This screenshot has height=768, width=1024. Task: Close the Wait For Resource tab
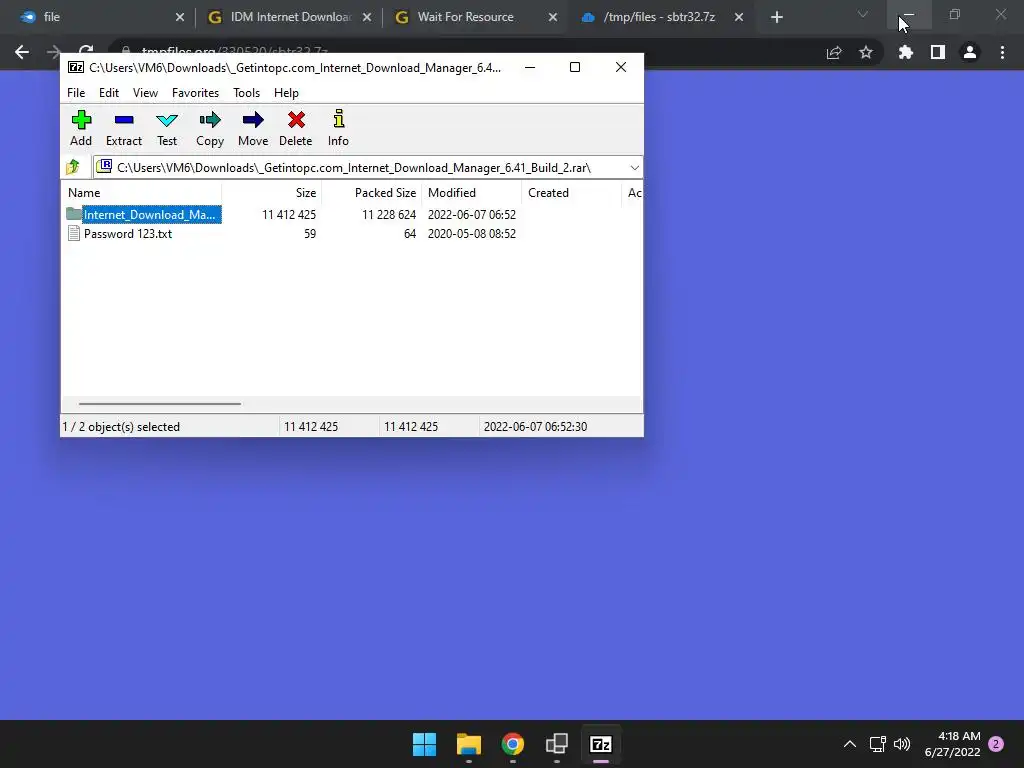(x=553, y=17)
